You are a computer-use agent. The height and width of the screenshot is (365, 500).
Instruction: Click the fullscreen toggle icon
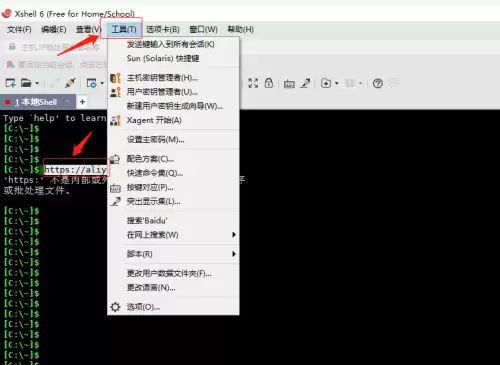point(253,83)
